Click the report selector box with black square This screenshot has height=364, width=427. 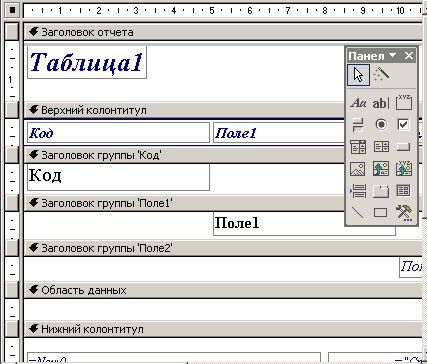[x=12, y=10]
